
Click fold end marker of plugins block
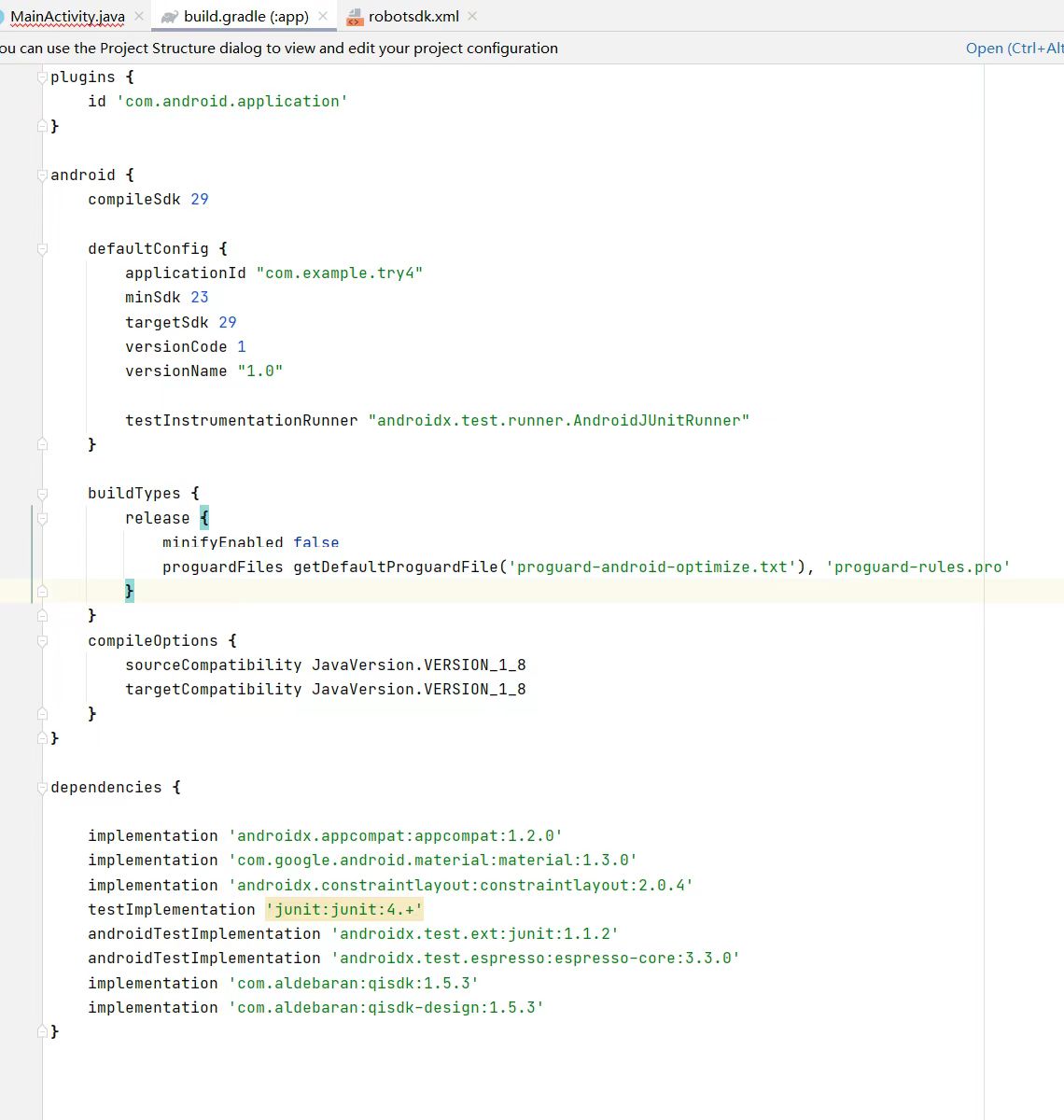[42, 126]
